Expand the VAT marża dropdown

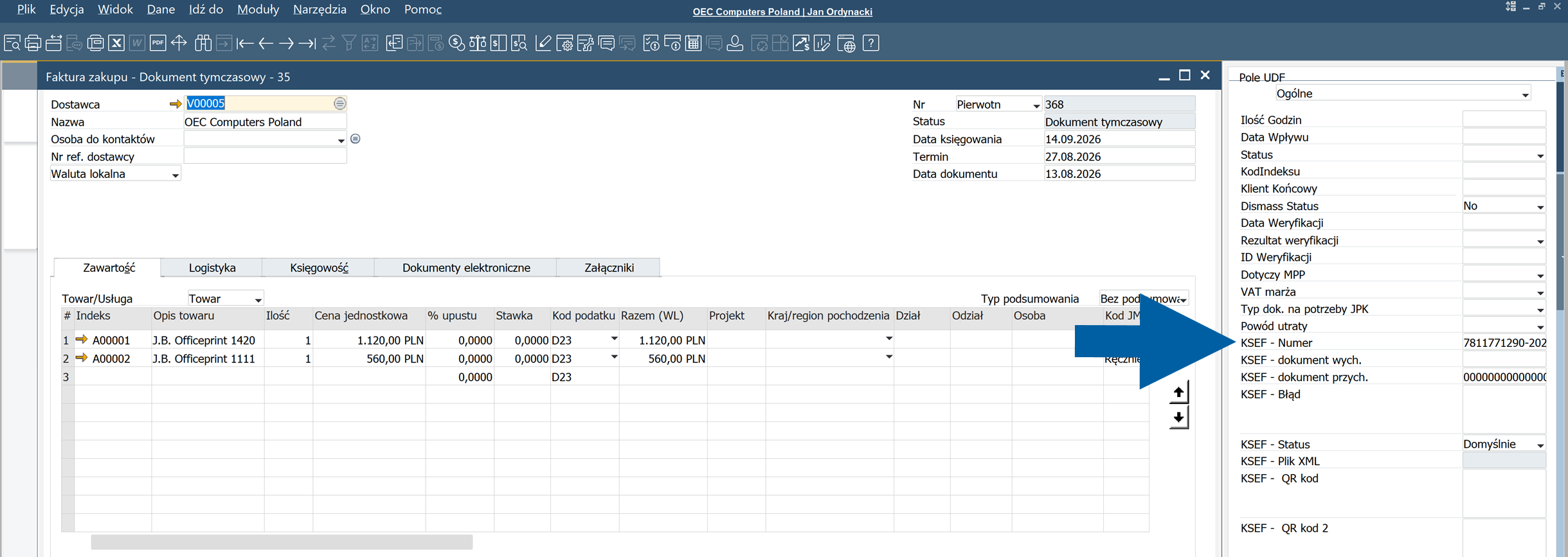[x=1540, y=292]
